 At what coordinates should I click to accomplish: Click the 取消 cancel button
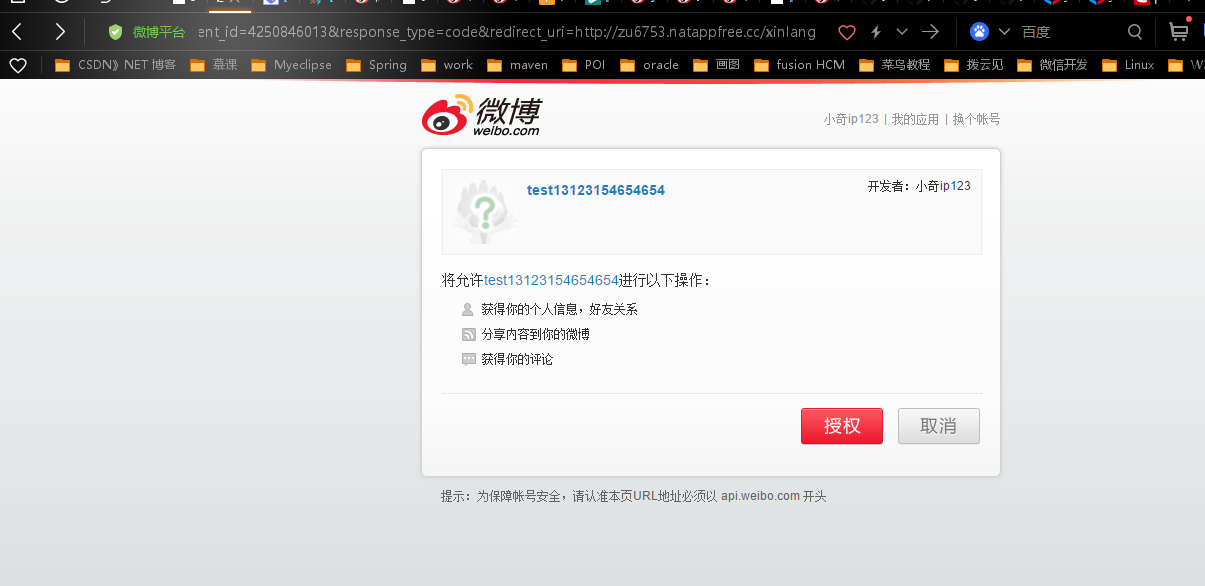(938, 426)
